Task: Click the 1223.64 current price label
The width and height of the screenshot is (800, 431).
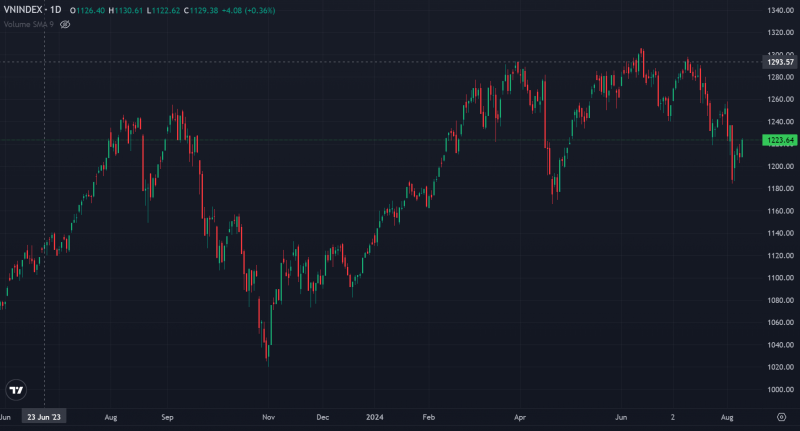Action: (x=780, y=140)
